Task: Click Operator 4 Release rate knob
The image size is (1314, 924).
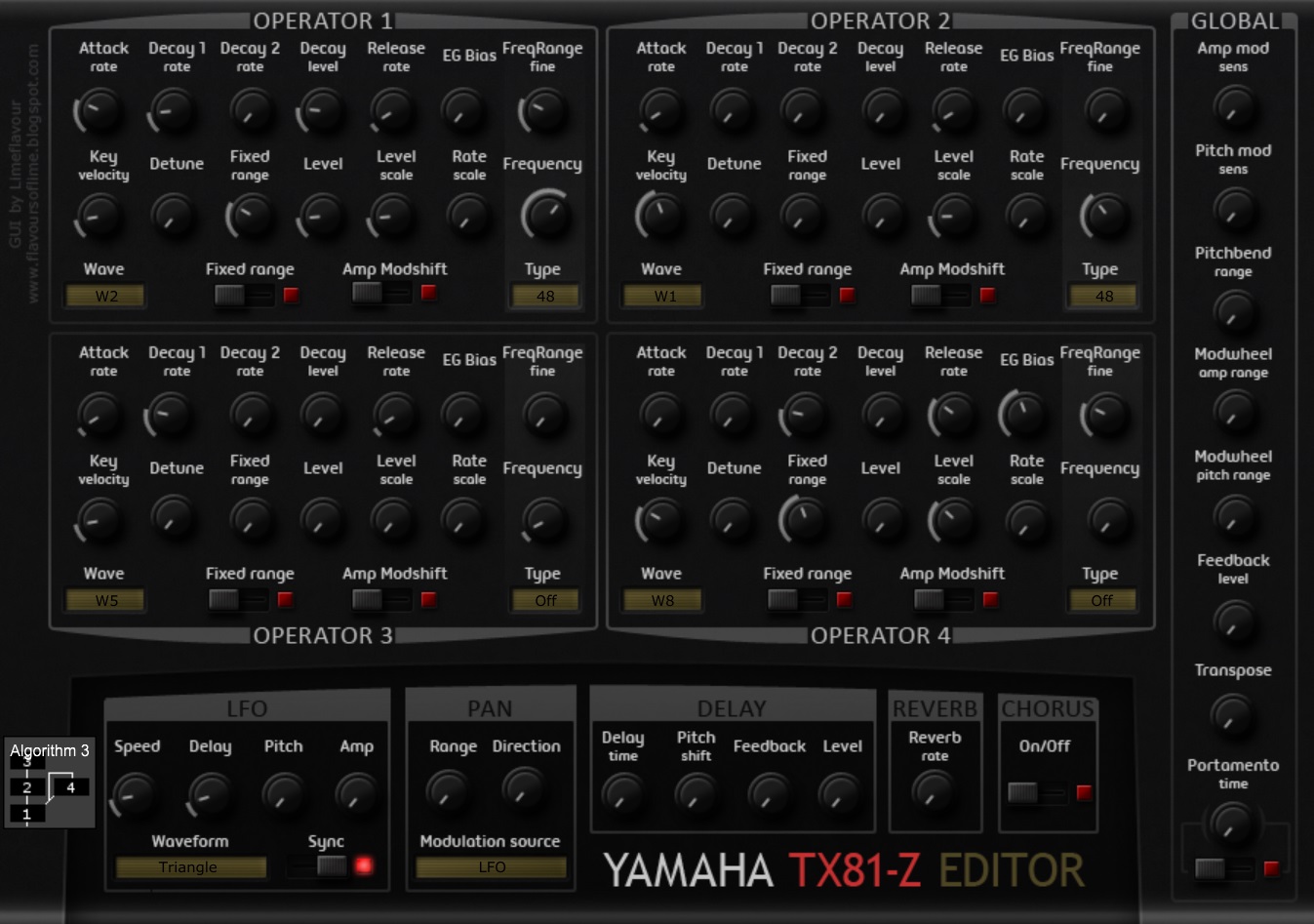Action: pyautogui.click(x=952, y=416)
